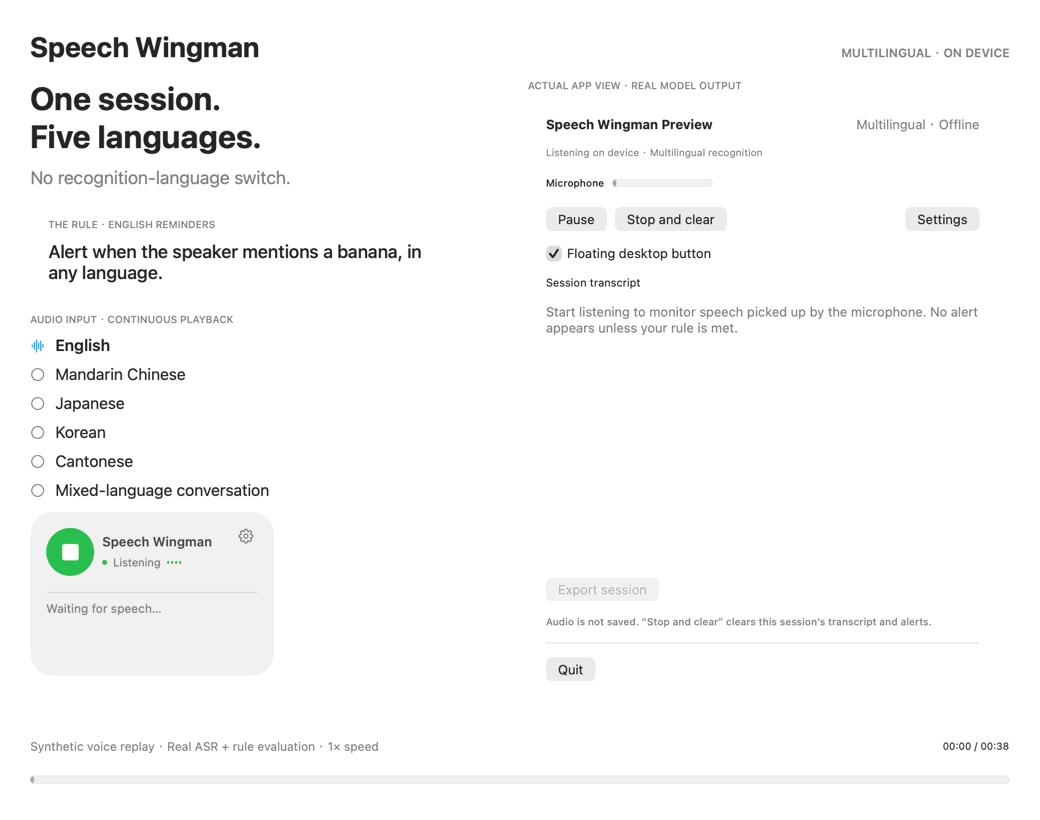Click 'Synthetic voice replay' footer text
Viewport: 1040px width, 820px height.
[92, 746]
